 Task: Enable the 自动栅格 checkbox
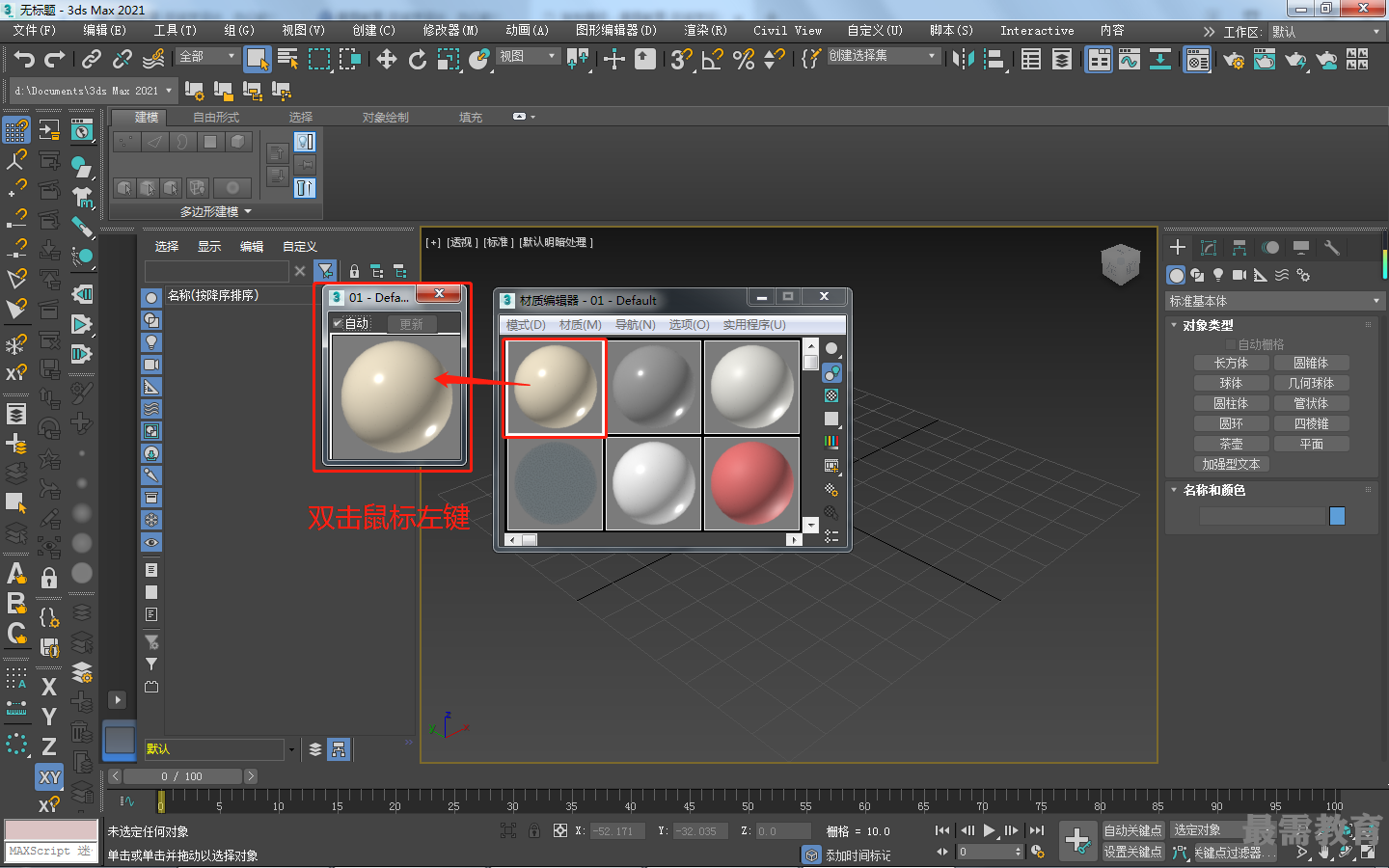pos(1231,344)
